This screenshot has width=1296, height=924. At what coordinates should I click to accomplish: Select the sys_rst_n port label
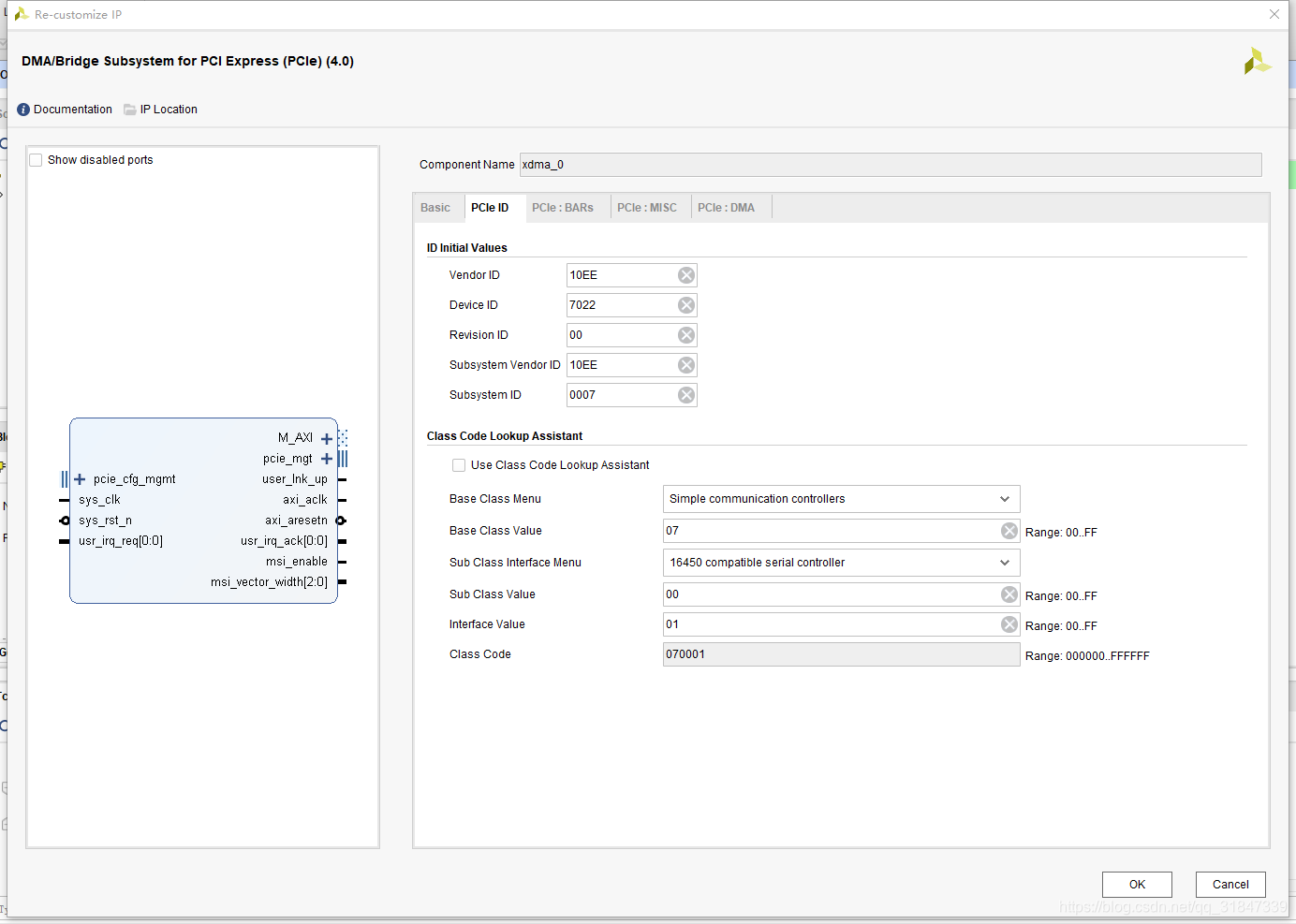coord(105,521)
